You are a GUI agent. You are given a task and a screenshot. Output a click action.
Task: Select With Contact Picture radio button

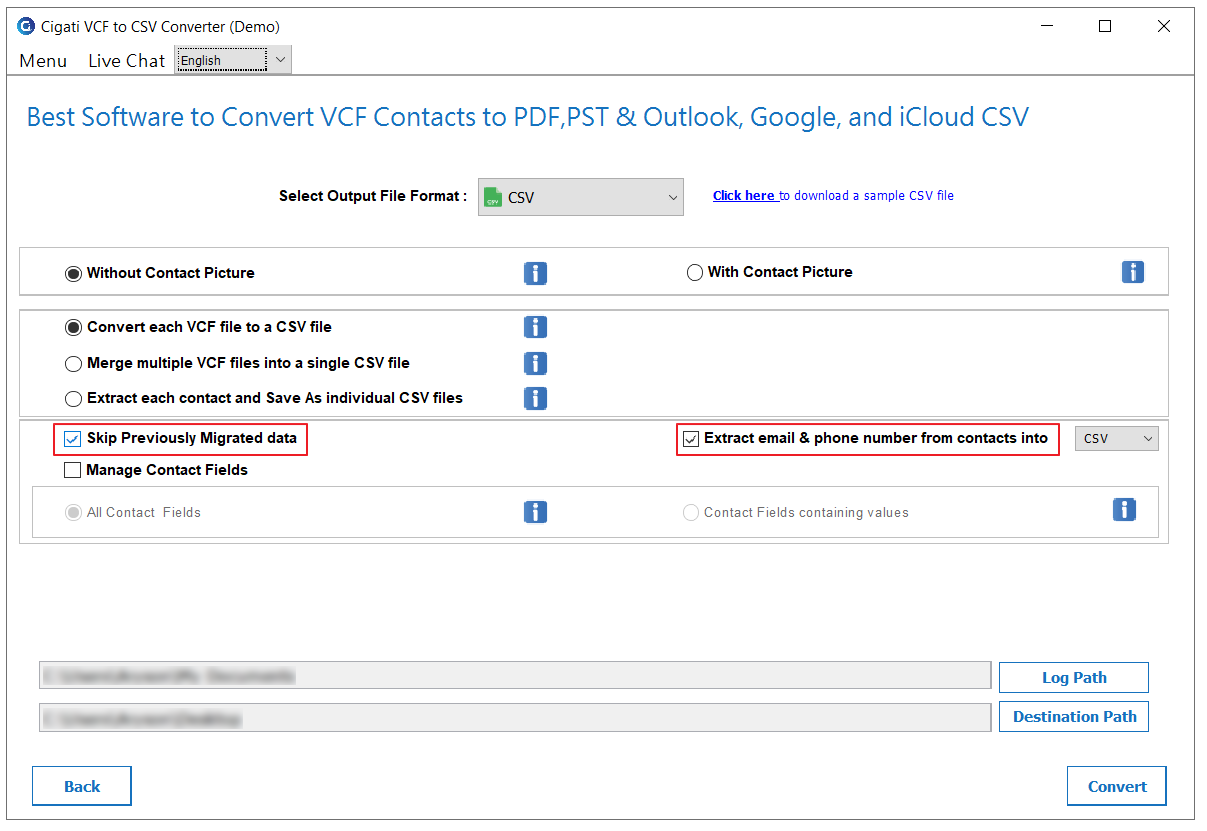point(695,272)
